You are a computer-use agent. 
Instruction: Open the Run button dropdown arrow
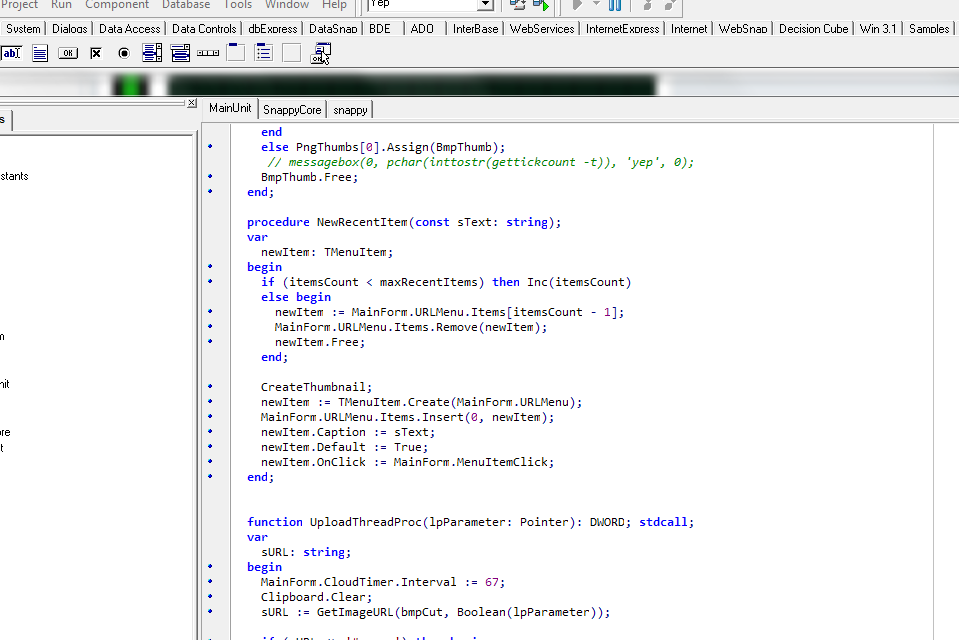coord(596,5)
